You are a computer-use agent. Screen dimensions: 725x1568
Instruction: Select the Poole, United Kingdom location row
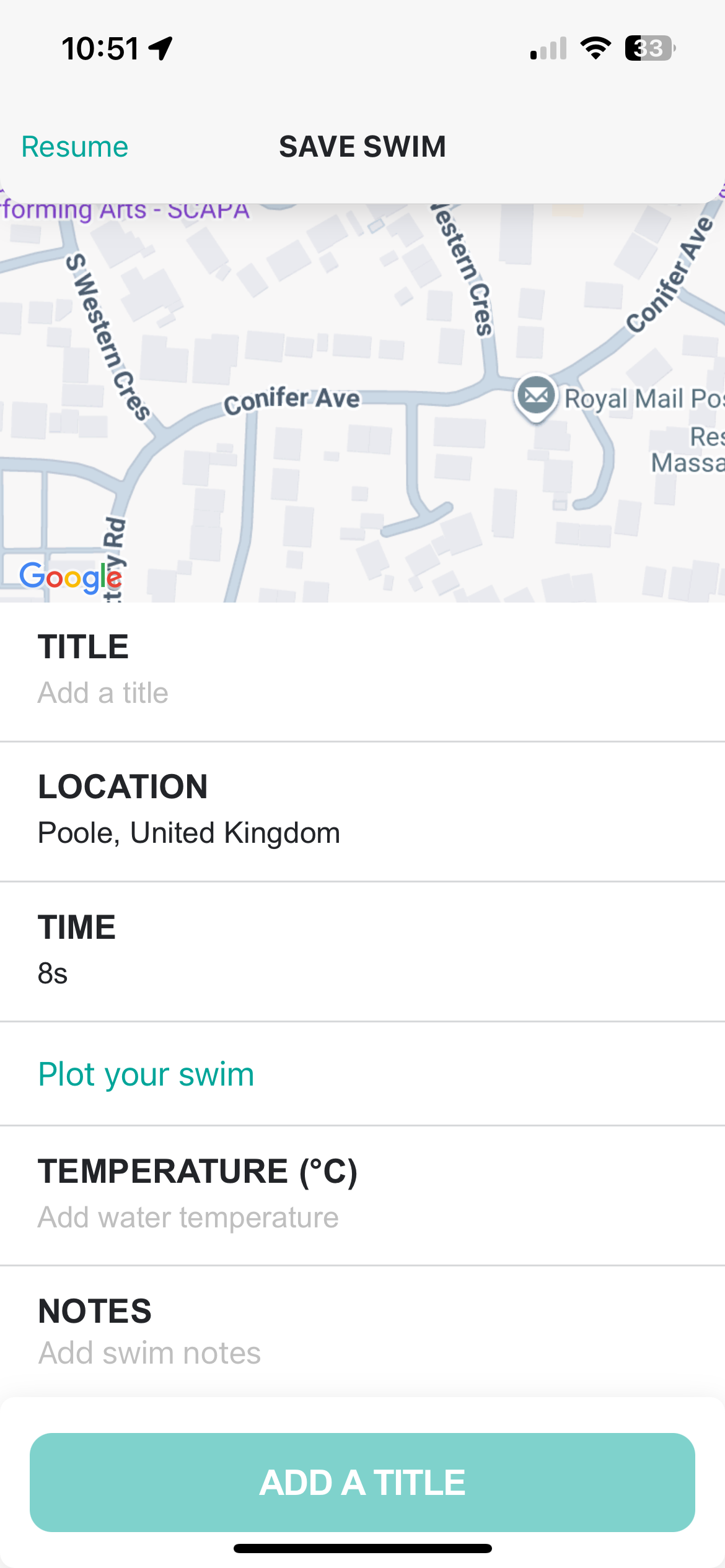[x=189, y=832]
